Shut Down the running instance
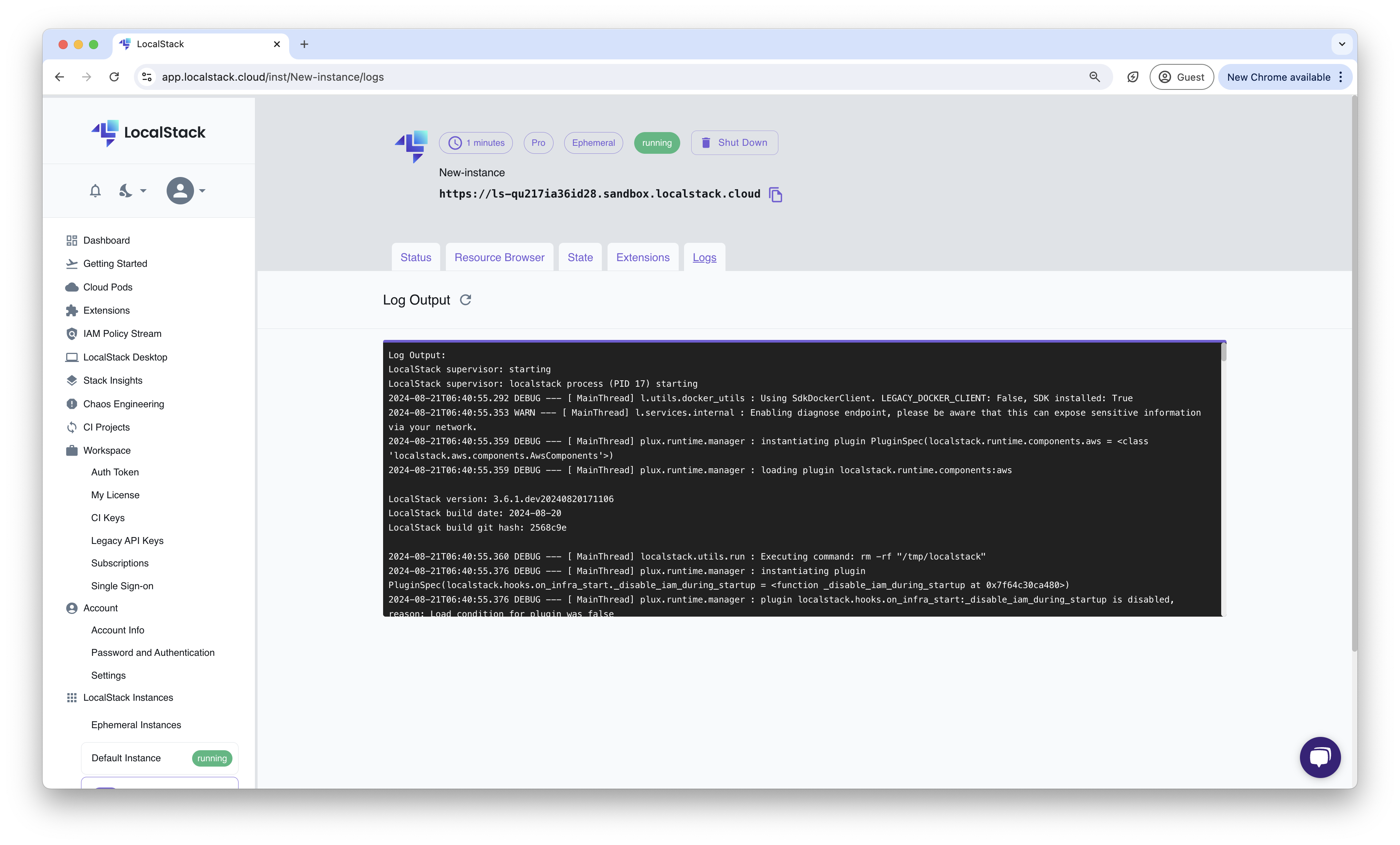1400x845 pixels. coord(734,143)
